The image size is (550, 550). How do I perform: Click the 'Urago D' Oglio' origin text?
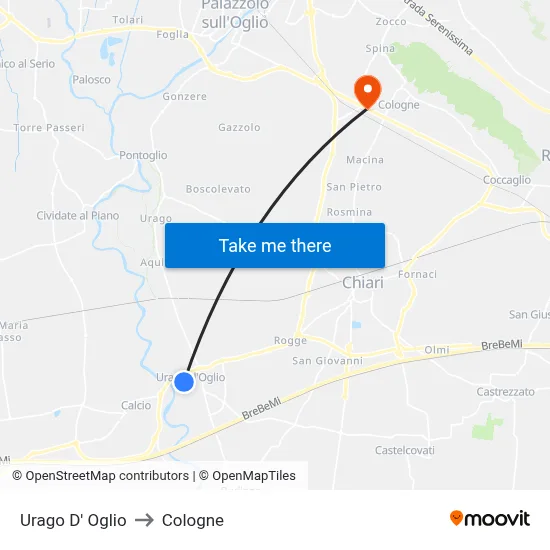click(73, 521)
